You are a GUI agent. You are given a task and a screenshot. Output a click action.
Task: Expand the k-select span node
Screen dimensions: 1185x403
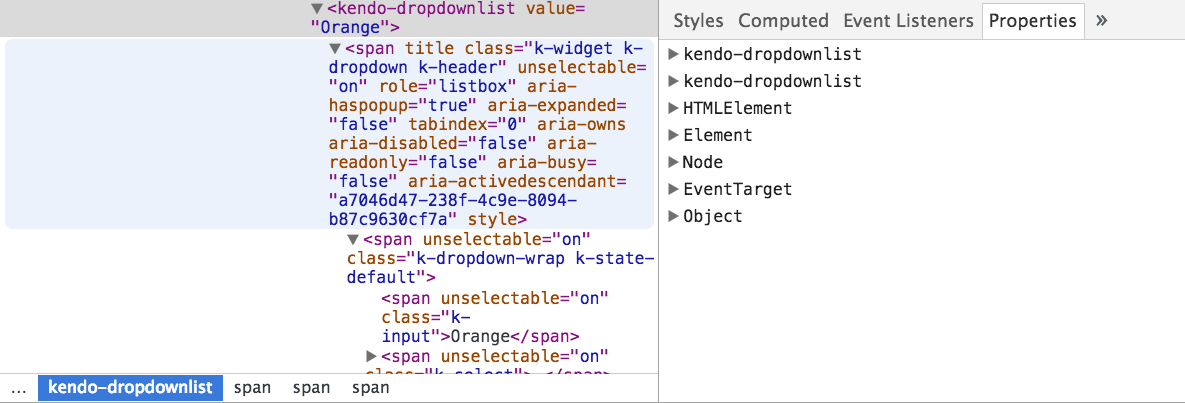pos(371,355)
